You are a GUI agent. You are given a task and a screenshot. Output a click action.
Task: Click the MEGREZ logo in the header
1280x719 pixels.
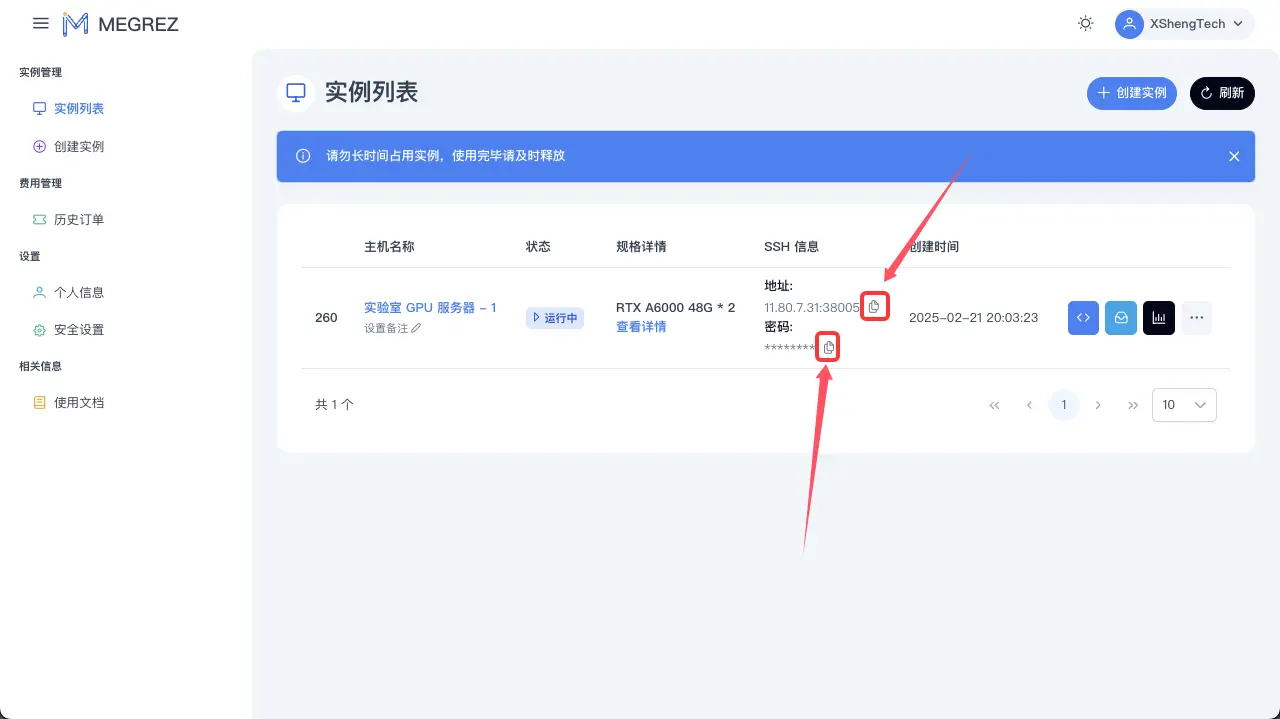pyautogui.click(x=120, y=23)
